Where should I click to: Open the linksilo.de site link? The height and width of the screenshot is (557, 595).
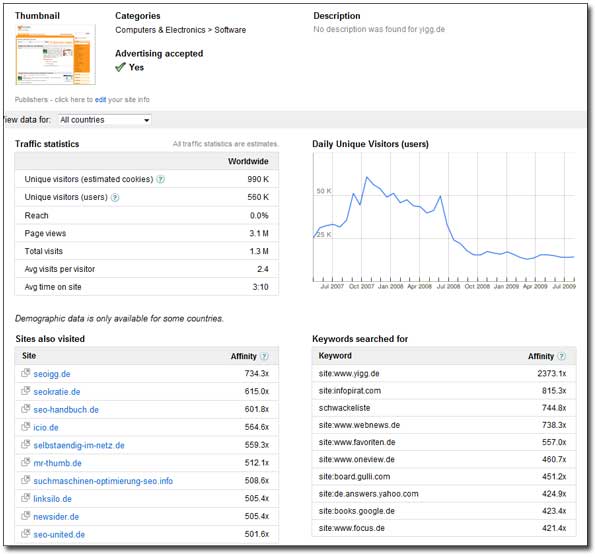[52, 499]
